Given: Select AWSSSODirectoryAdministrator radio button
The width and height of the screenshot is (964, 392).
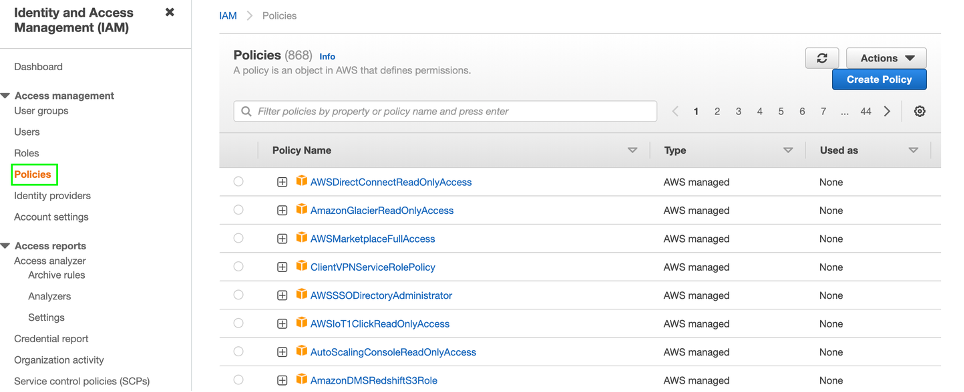Looking at the screenshot, I should 239,295.
